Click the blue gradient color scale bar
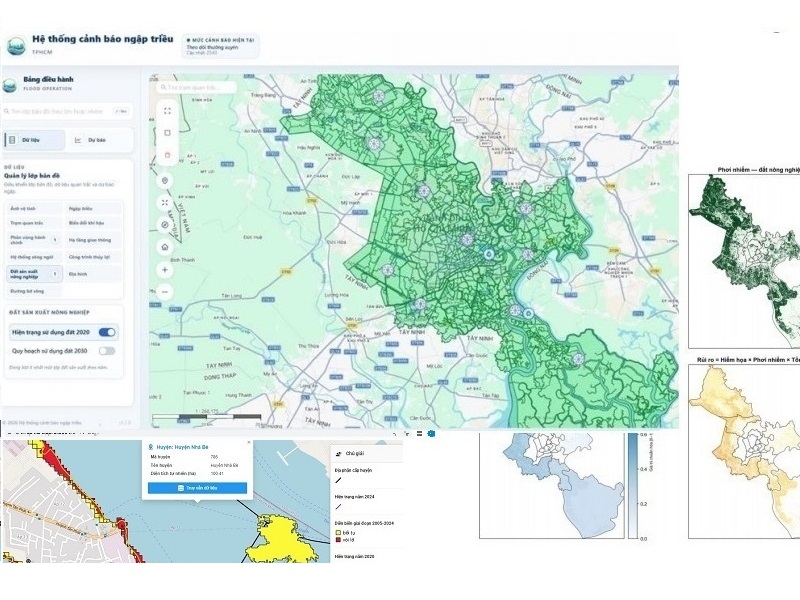 coord(633,486)
